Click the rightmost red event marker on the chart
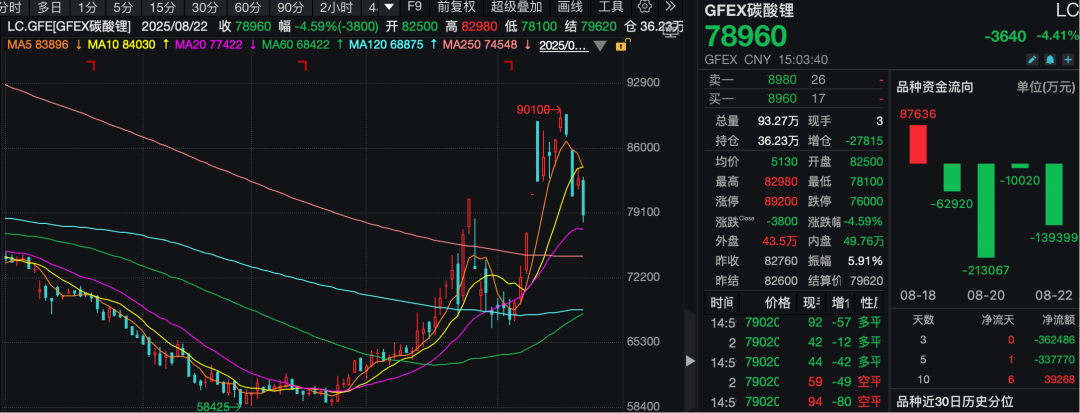 (509, 65)
